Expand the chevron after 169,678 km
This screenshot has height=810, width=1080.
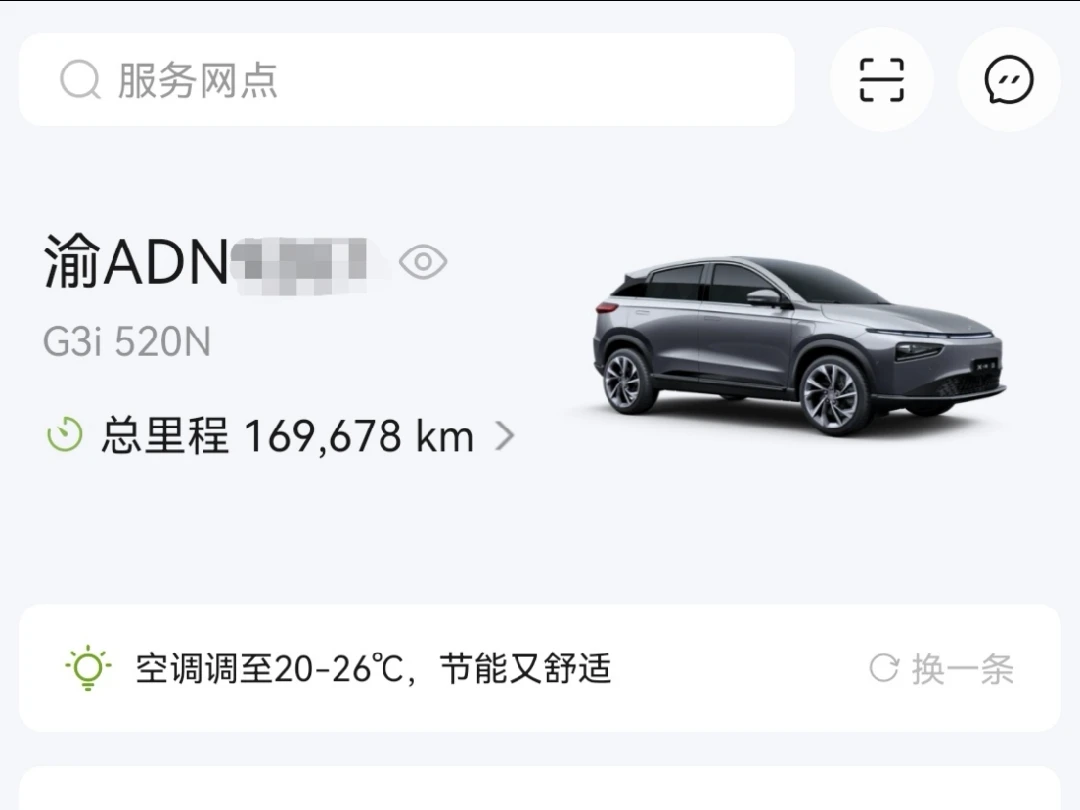(x=505, y=436)
